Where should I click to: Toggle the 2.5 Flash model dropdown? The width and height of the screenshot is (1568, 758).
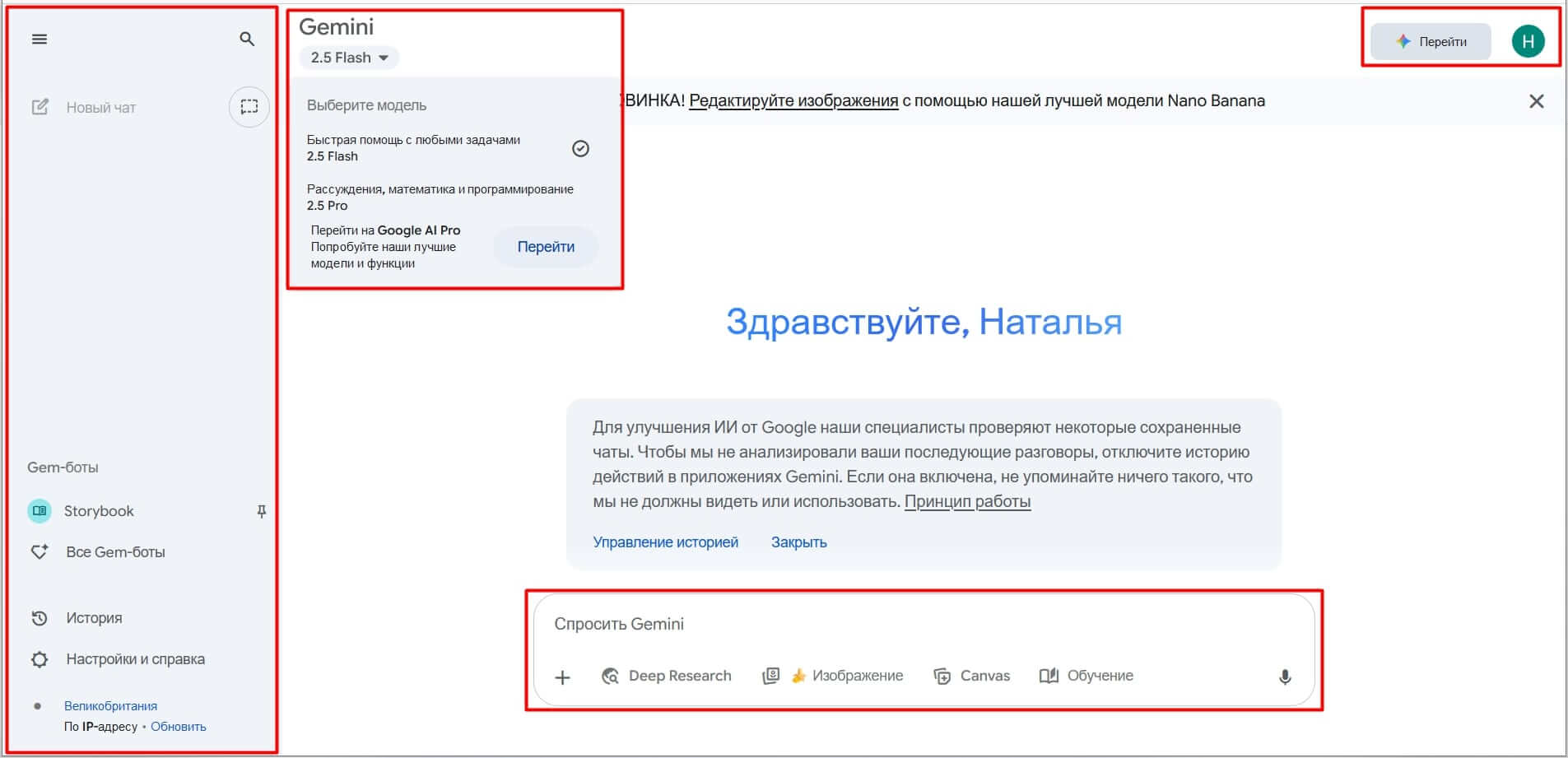(x=349, y=58)
